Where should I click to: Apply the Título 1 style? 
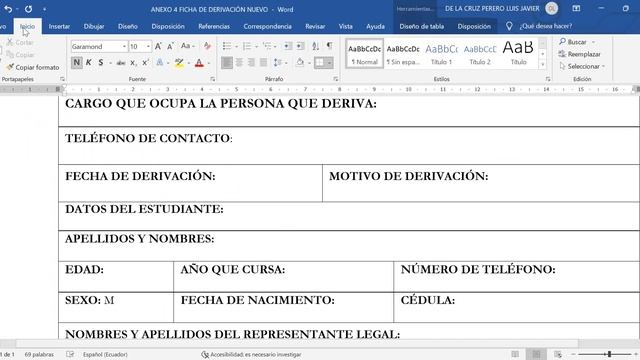tap(441, 53)
